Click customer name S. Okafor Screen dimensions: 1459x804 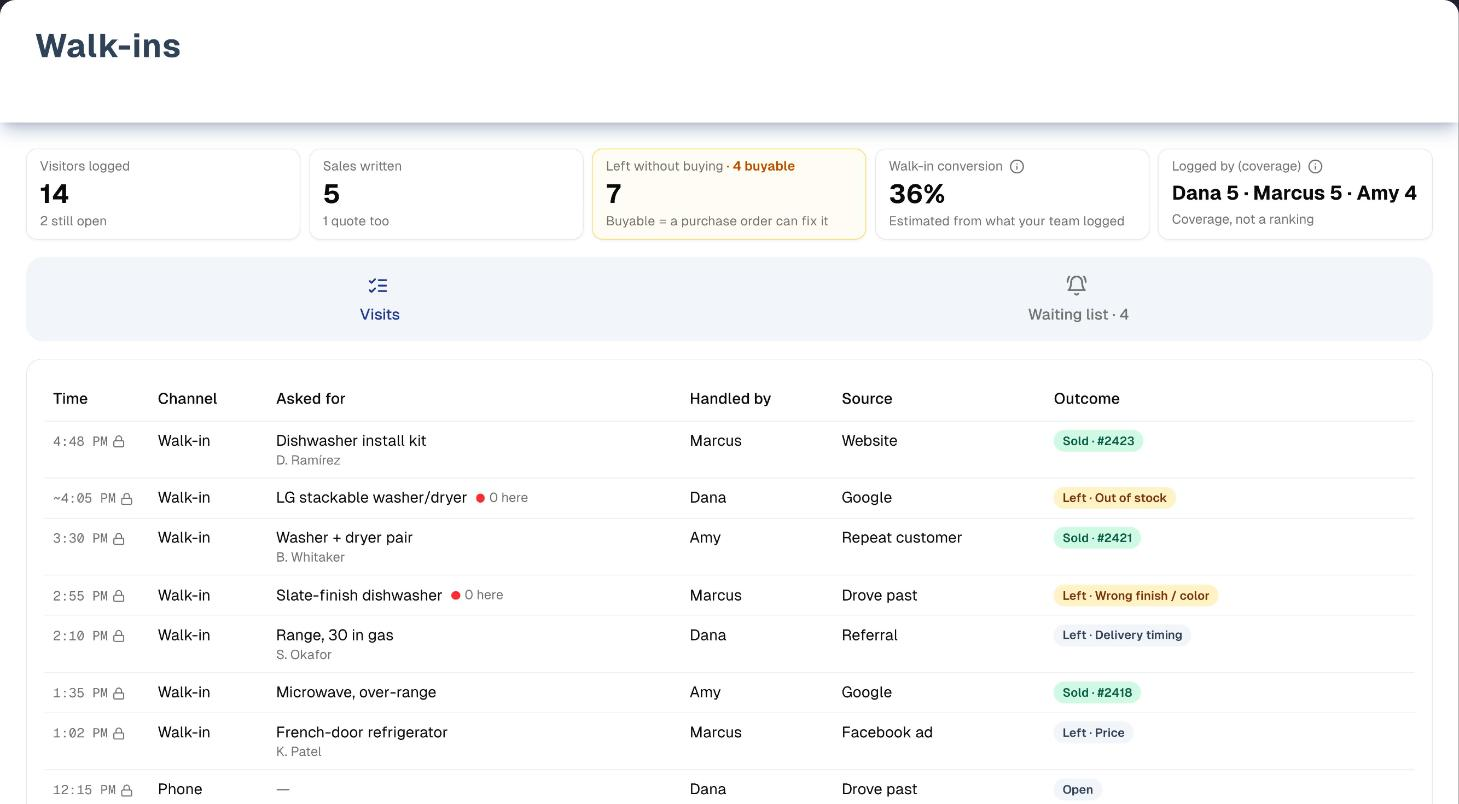coord(304,655)
